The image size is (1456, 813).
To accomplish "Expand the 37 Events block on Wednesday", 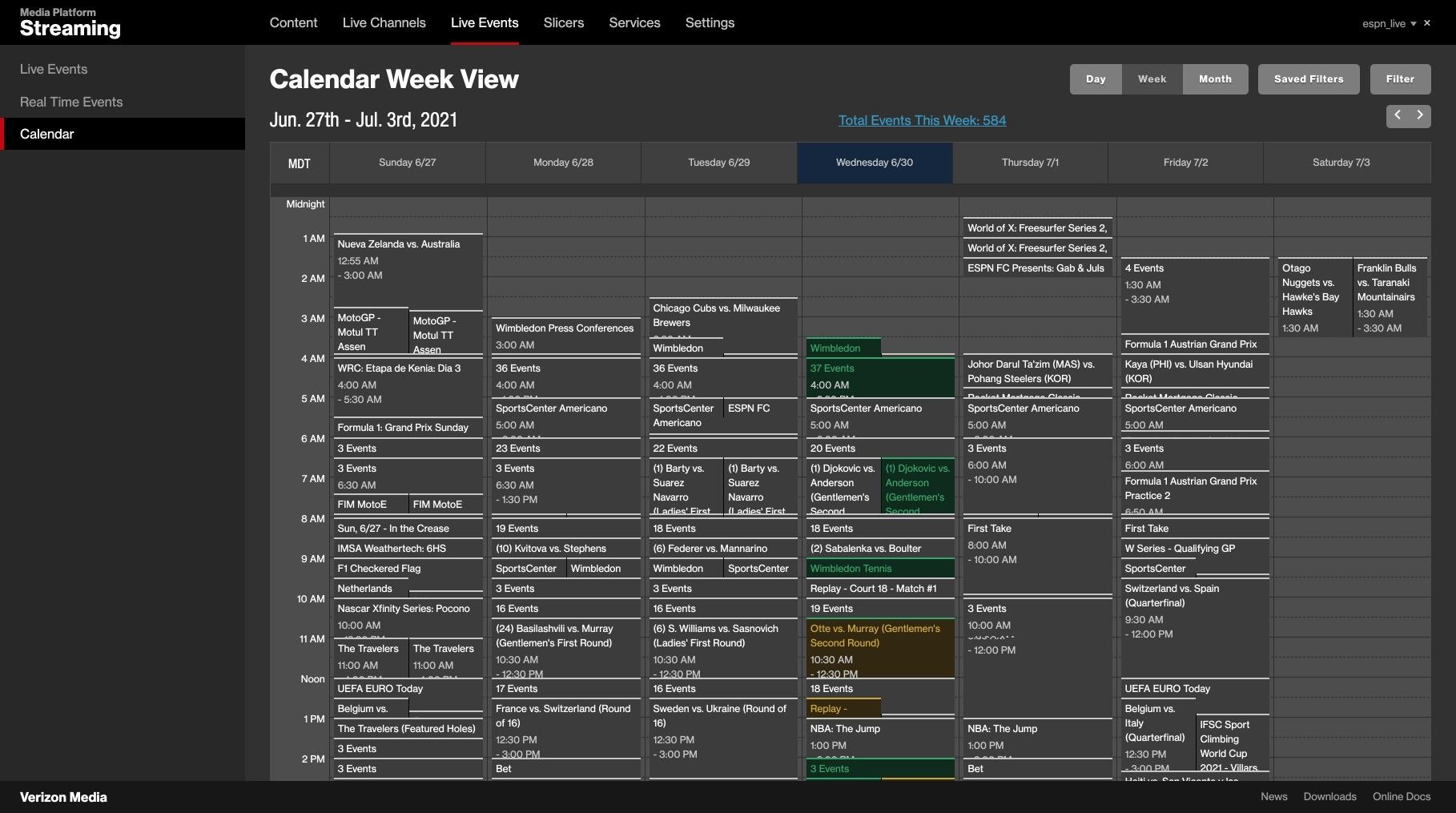I will click(880, 377).
